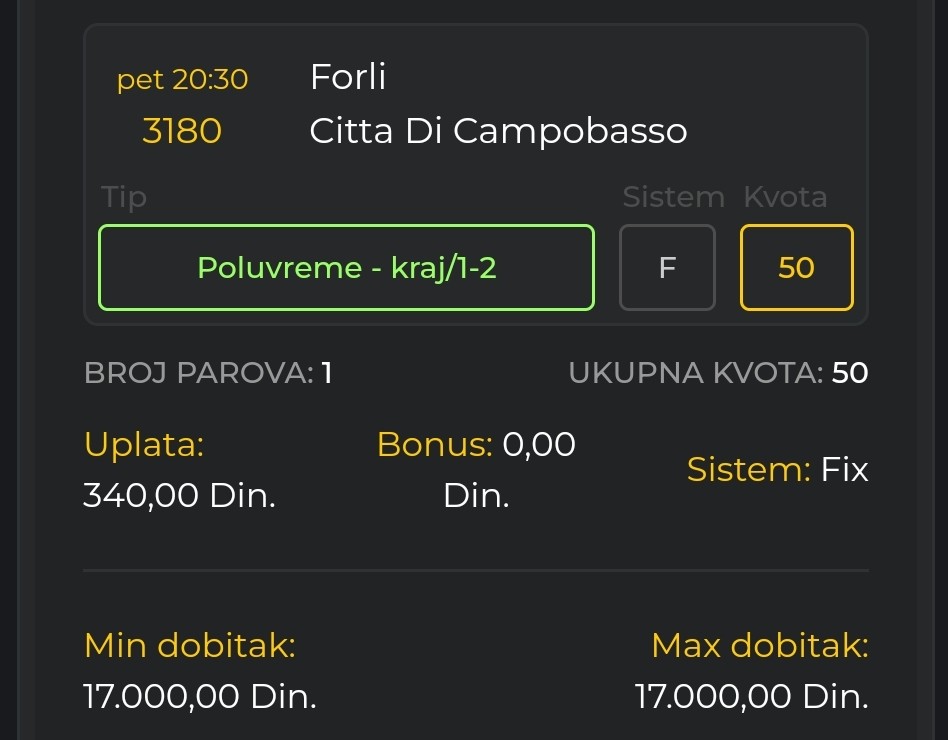Click the Poluvreme - kraj/1-2 tip button
Viewport: 948px width, 740px height.
[x=346, y=268]
